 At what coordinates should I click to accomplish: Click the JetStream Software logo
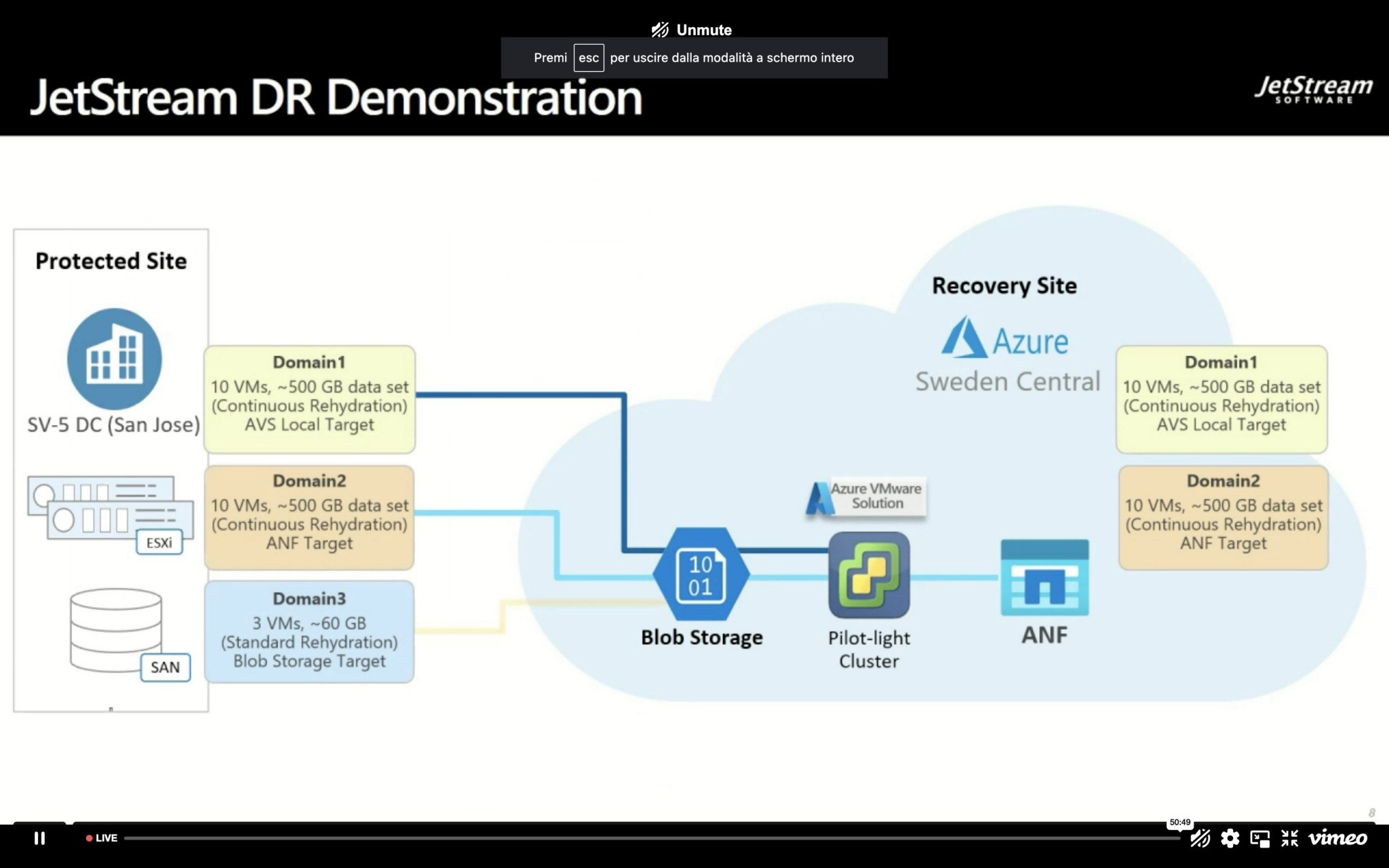(1313, 90)
